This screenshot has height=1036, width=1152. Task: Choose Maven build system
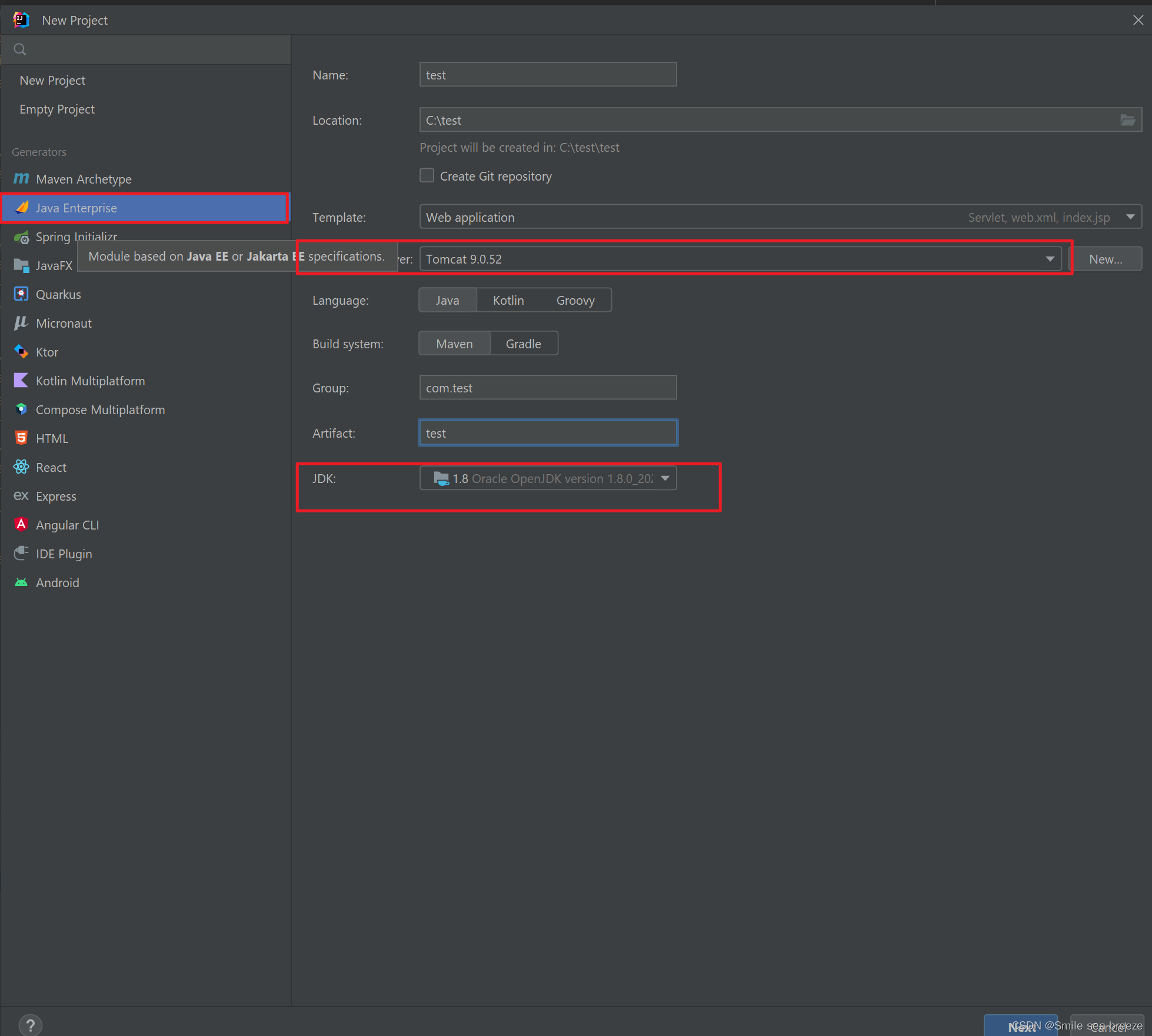tap(454, 344)
